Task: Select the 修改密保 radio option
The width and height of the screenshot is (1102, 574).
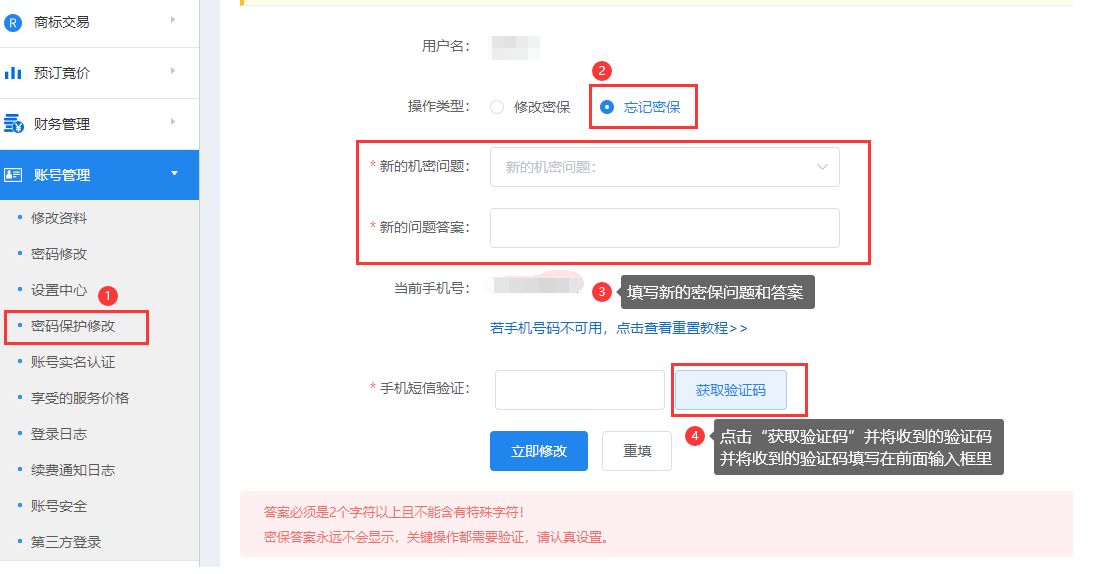Action: 497,107
